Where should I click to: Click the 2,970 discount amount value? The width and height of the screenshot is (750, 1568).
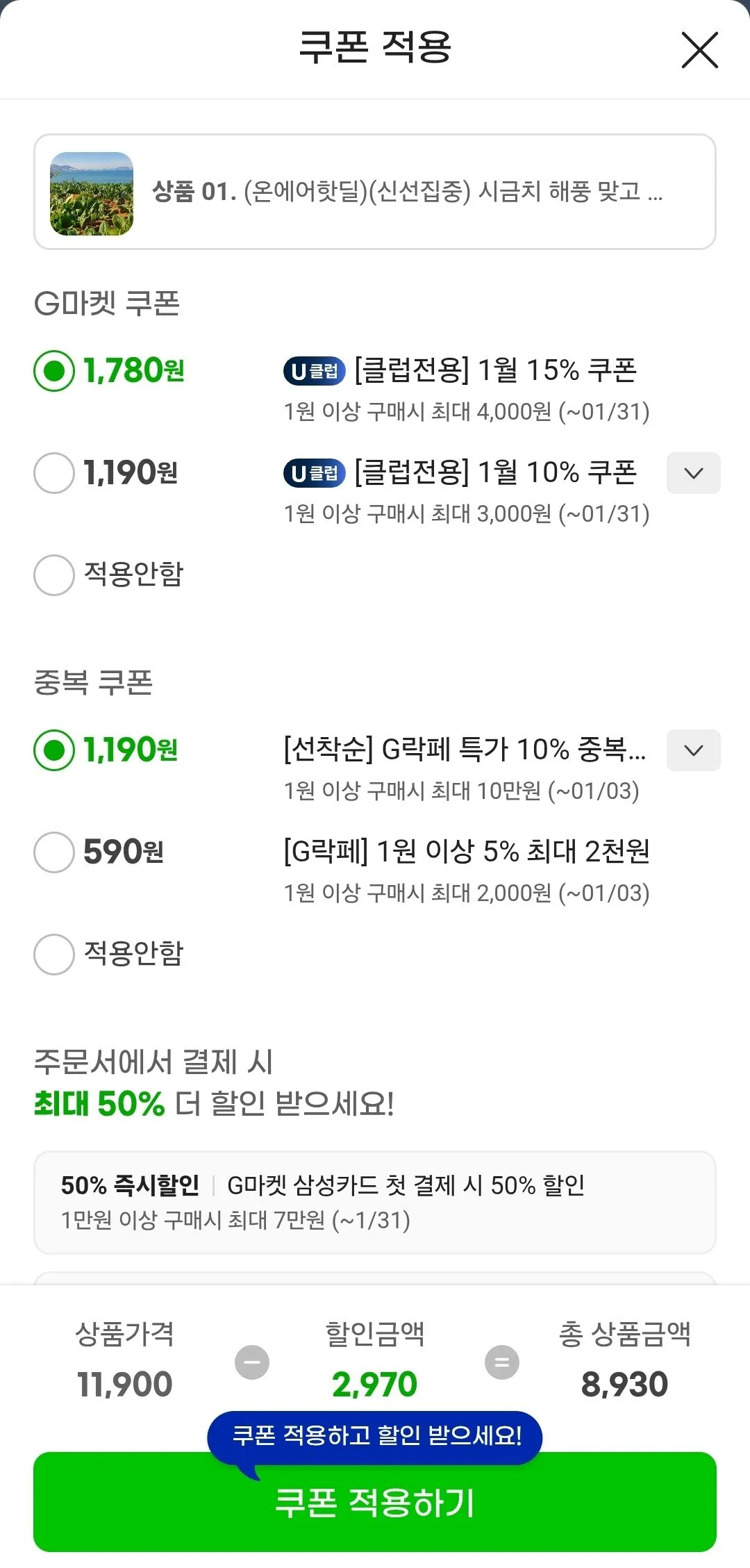pyautogui.click(x=375, y=1383)
